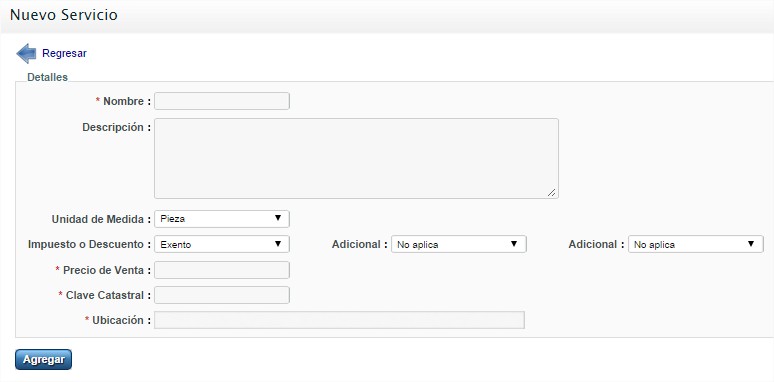Click inside the Descripción text area
Image resolution: width=774 pixels, height=382 pixels.
356,158
